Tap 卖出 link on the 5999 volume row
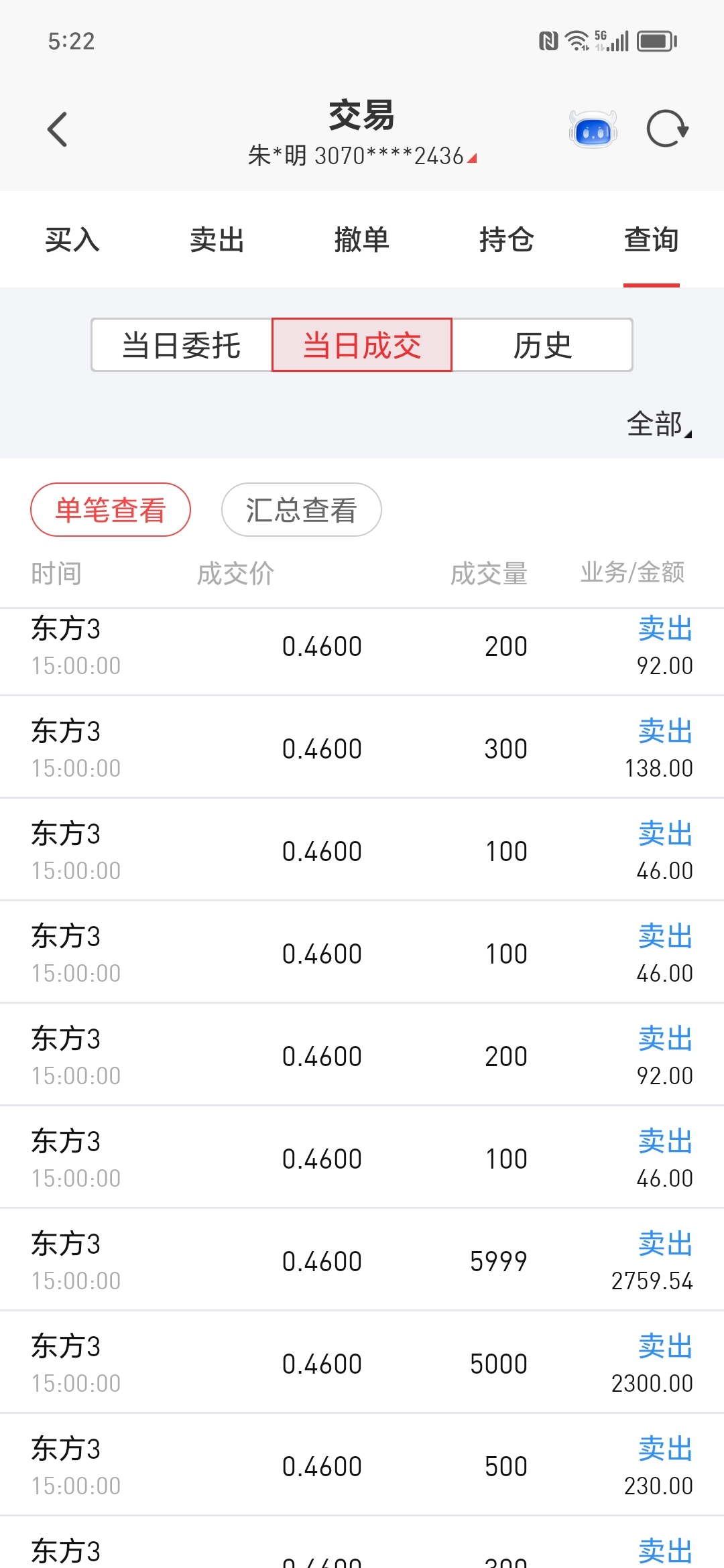The height and width of the screenshot is (1568, 724). pyautogui.click(x=665, y=1244)
